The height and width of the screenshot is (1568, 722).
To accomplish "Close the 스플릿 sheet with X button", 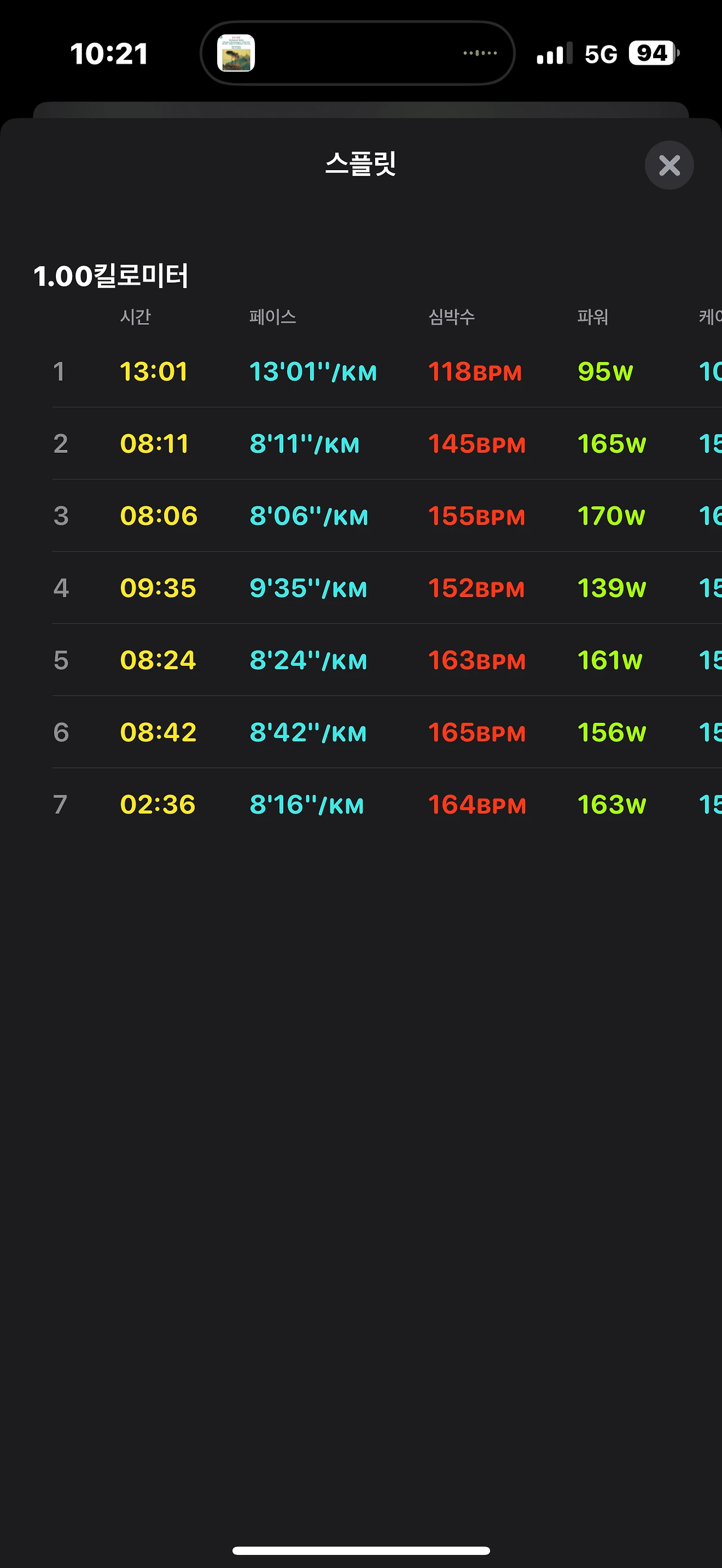I will click(669, 165).
